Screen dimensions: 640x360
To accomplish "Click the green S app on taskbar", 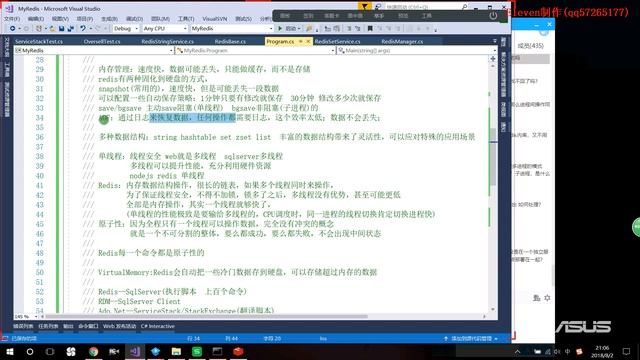I will point(197,351).
